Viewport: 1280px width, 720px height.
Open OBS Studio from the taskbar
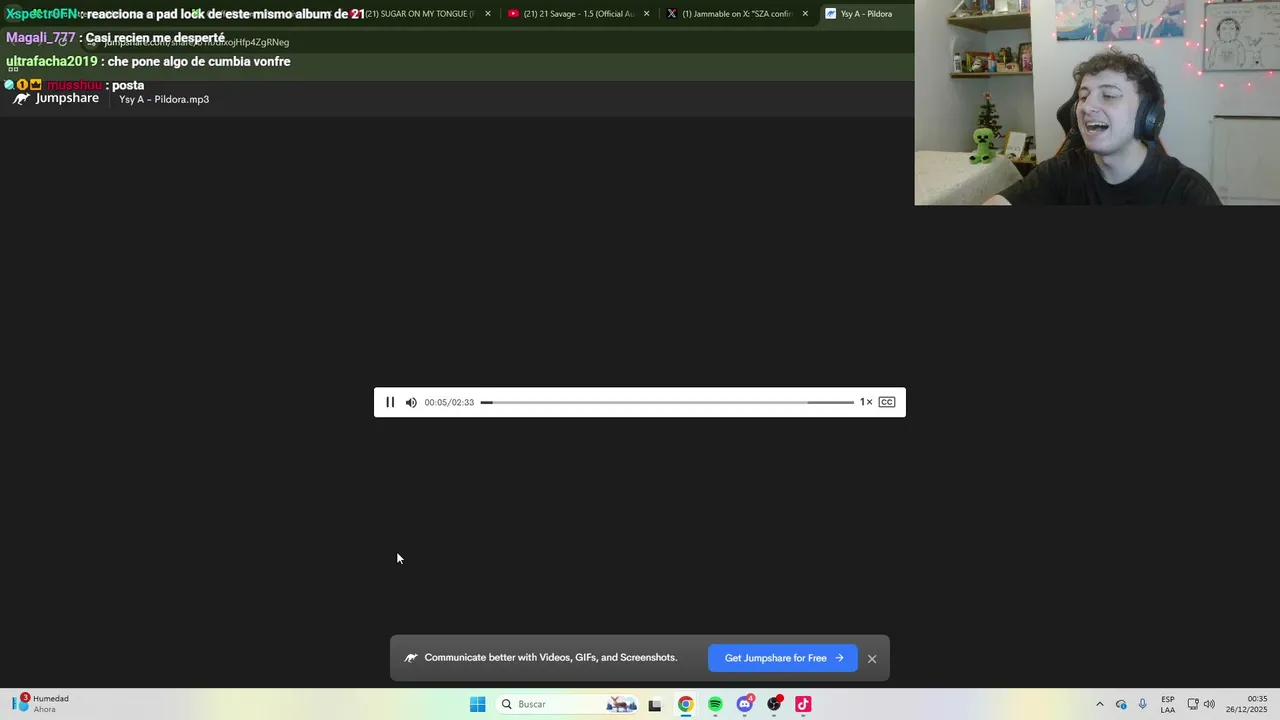pyautogui.click(x=774, y=705)
